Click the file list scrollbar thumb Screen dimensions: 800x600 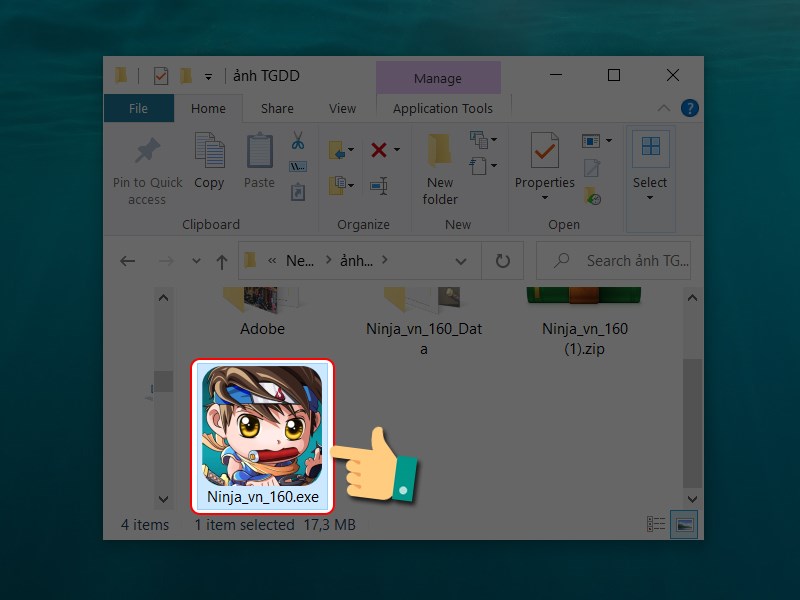pyautogui.click(x=692, y=423)
